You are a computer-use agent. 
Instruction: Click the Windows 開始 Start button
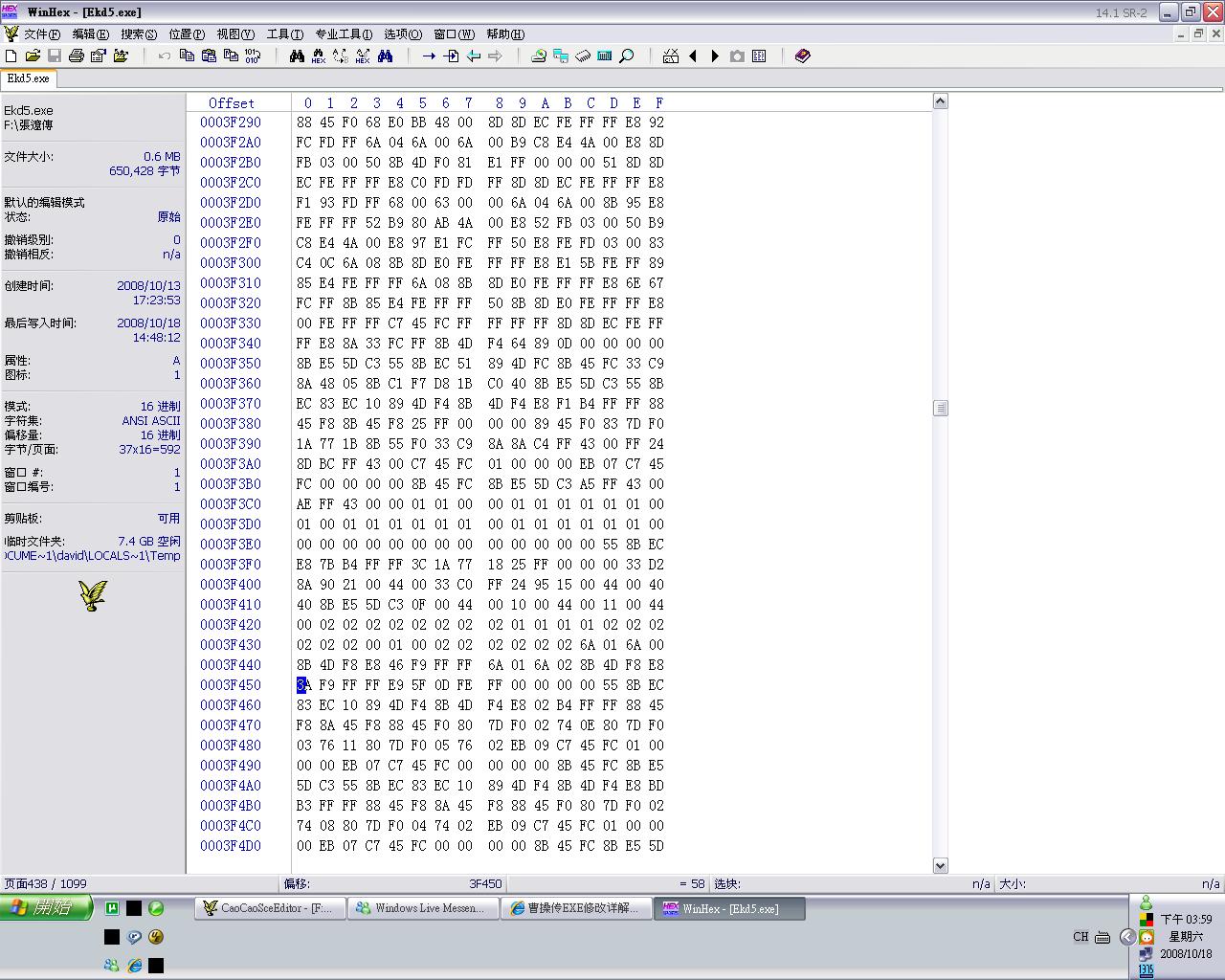[46, 907]
